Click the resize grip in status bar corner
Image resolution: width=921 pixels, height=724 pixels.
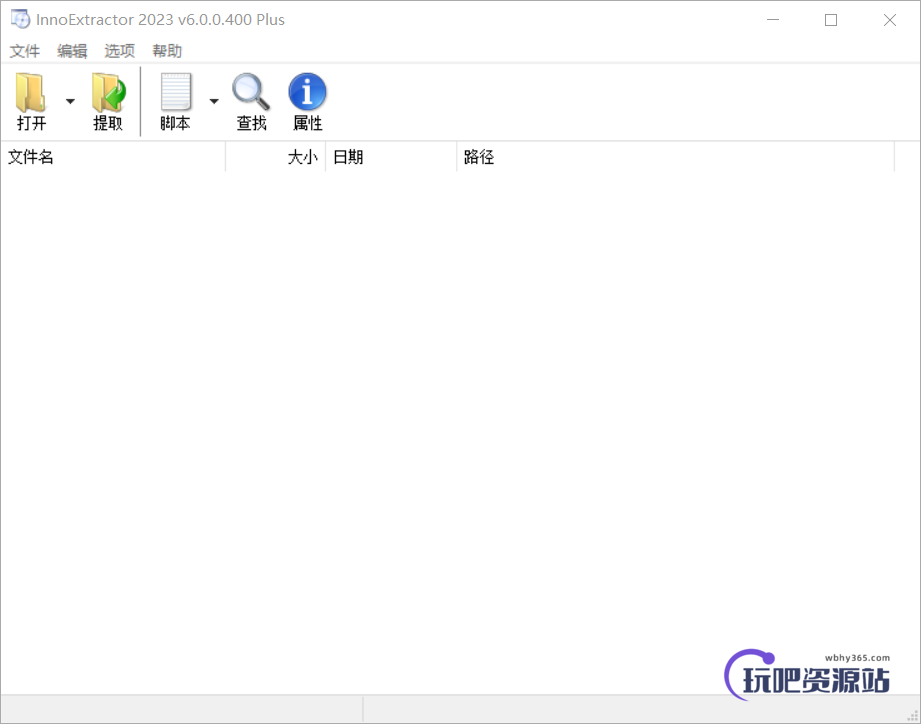913,715
